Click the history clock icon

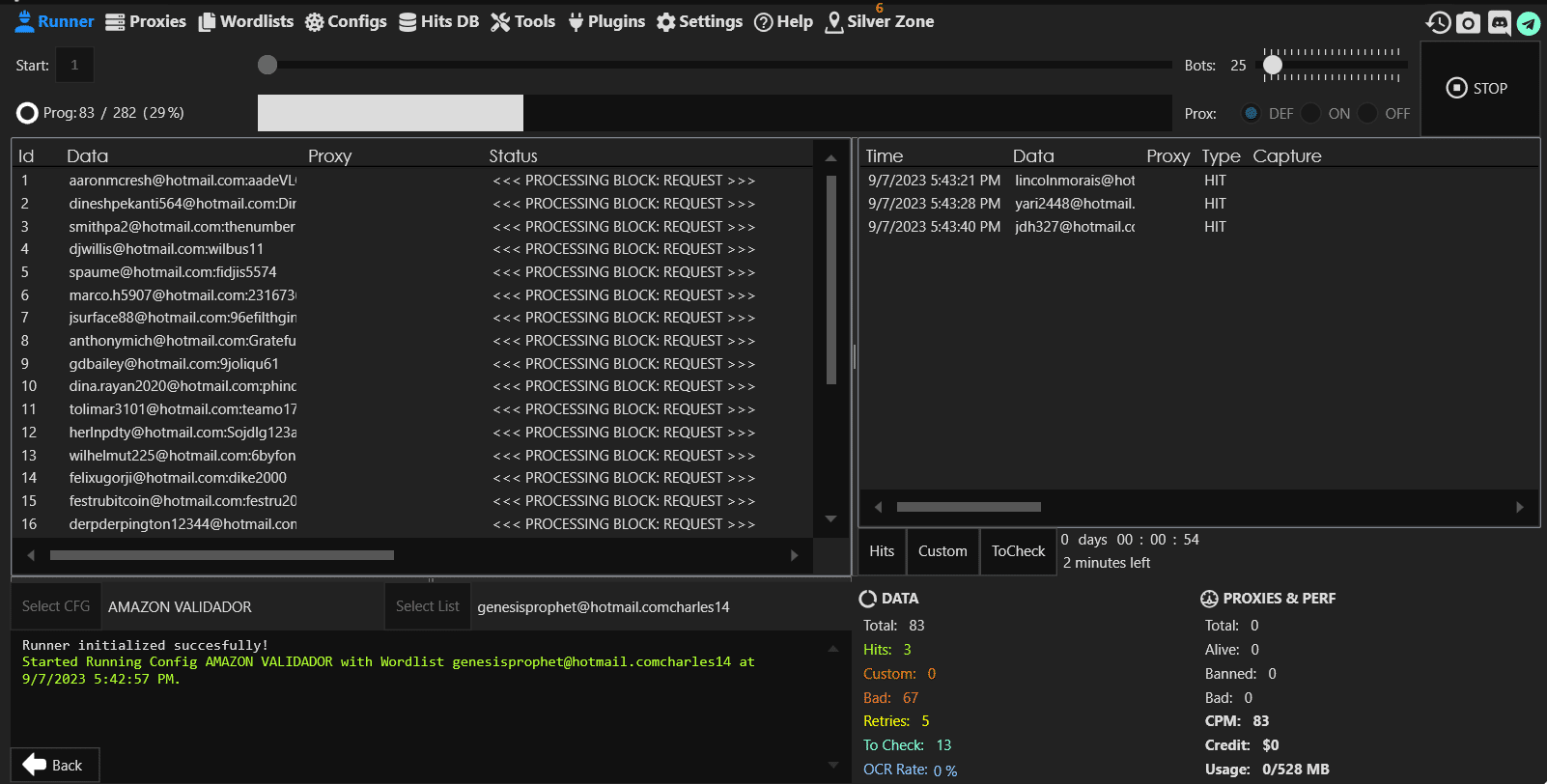pyautogui.click(x=1438, y=22)
